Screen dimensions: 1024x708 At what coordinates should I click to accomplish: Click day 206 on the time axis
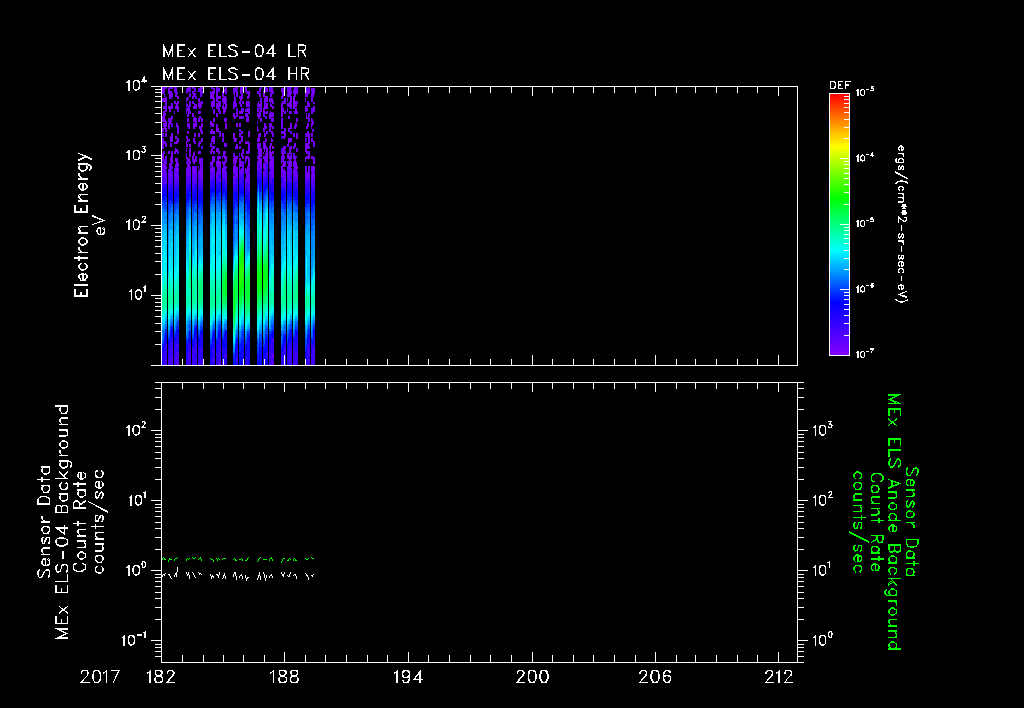pos(657,677)
